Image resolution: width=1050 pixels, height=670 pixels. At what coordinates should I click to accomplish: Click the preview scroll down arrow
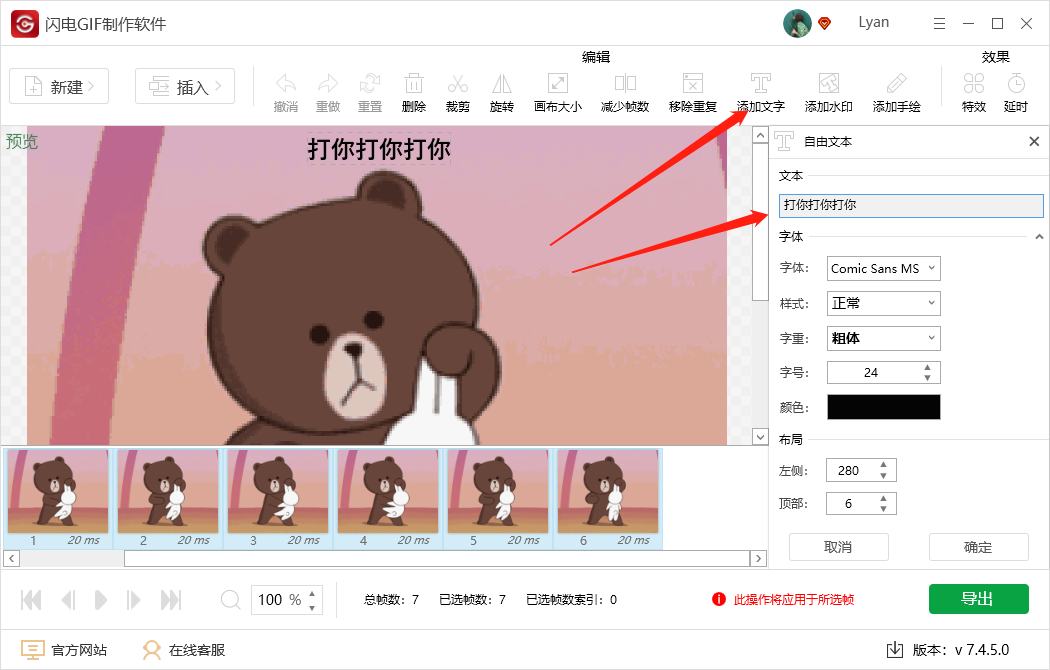pos(760,436)
